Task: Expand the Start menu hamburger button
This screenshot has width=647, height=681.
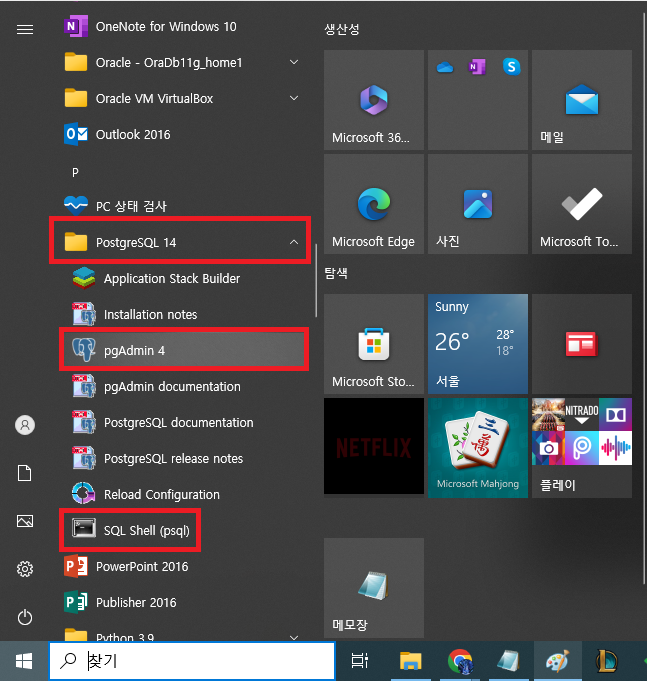Action: [x=25, y=29]
